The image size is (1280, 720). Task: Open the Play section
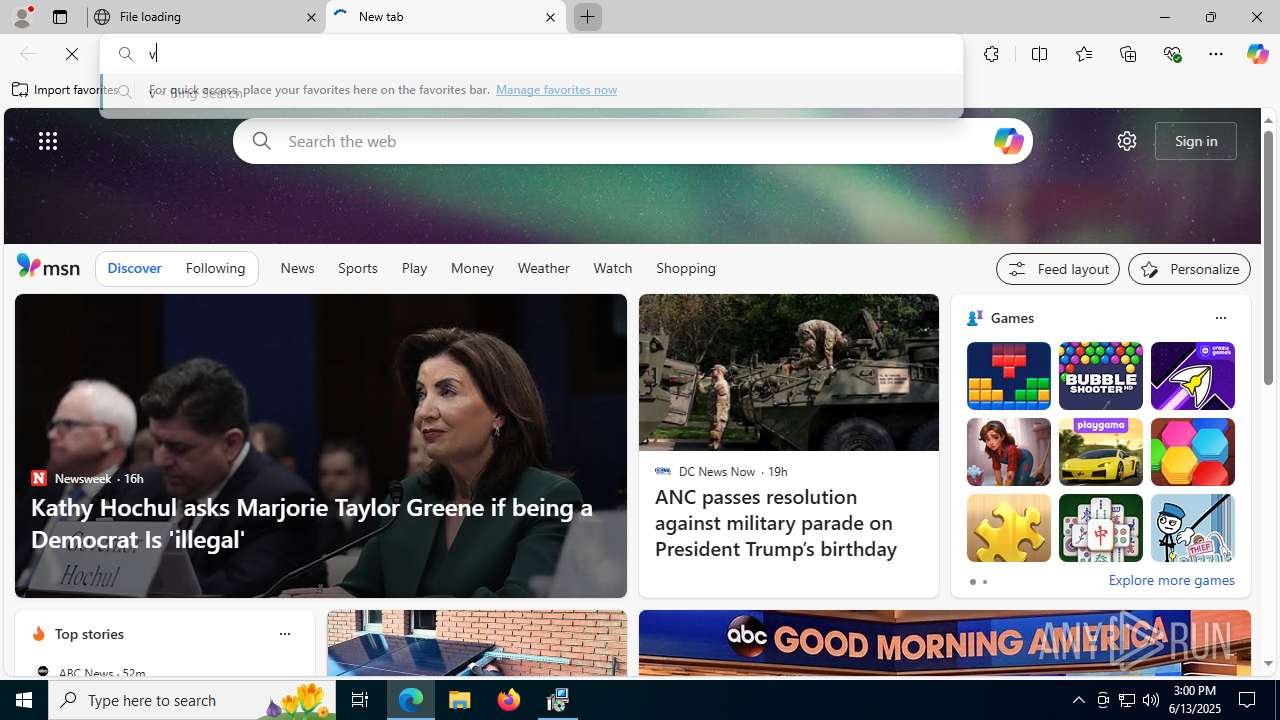(x=414, y=268)
